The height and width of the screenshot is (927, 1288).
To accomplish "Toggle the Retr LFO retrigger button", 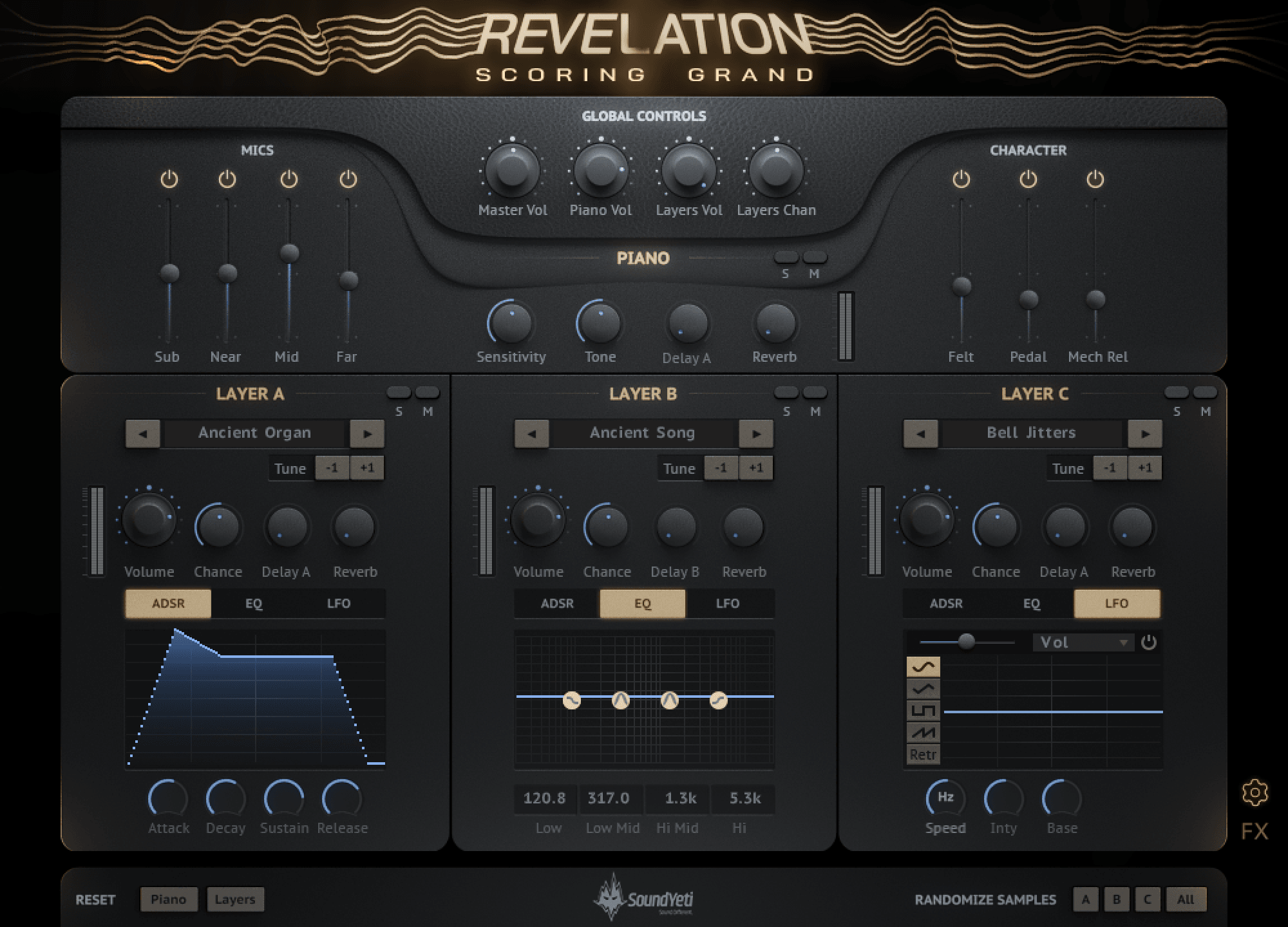I will [923, 754].
